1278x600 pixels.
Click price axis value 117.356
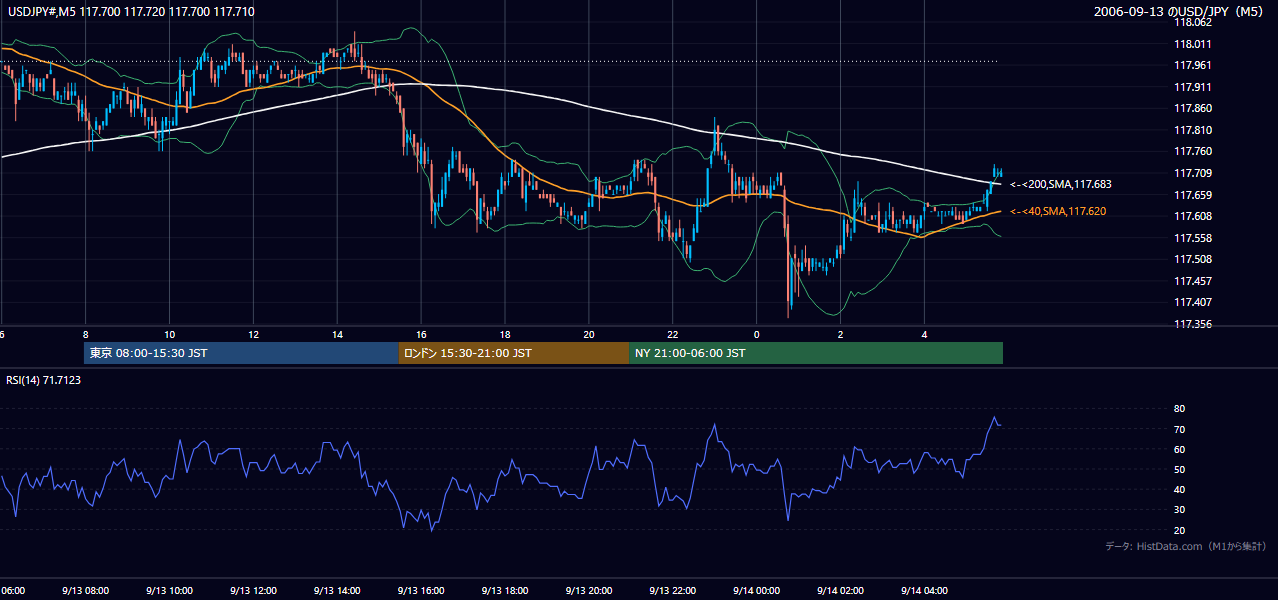1193,324
